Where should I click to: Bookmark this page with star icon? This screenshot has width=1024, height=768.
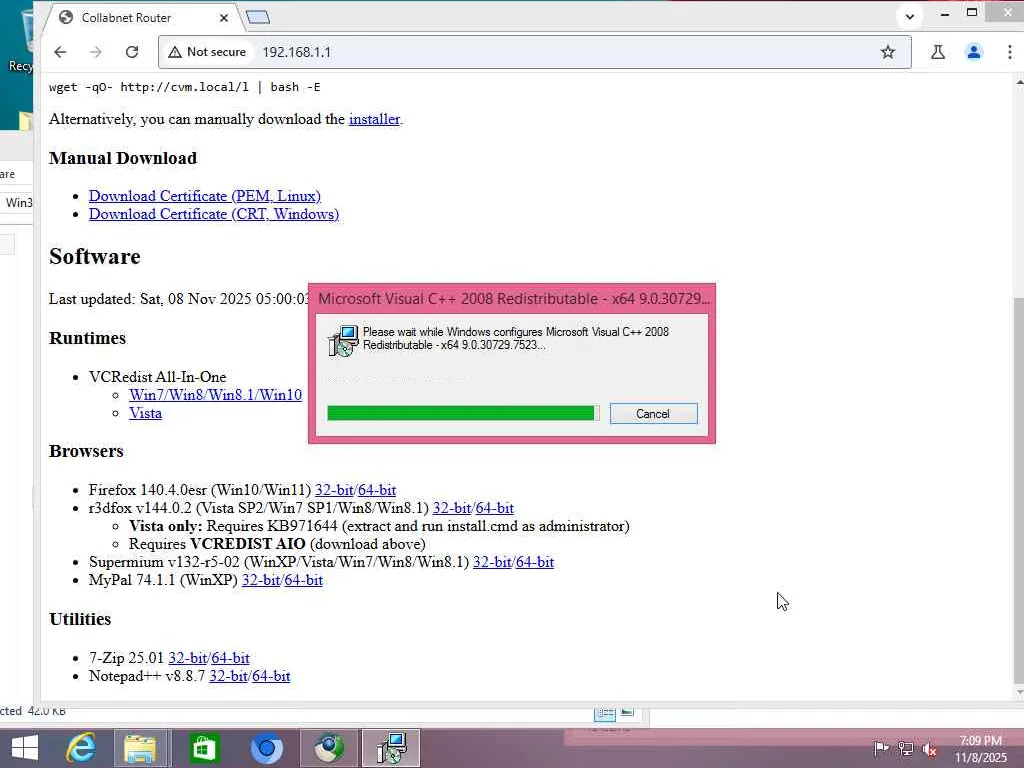click(888, 52)
